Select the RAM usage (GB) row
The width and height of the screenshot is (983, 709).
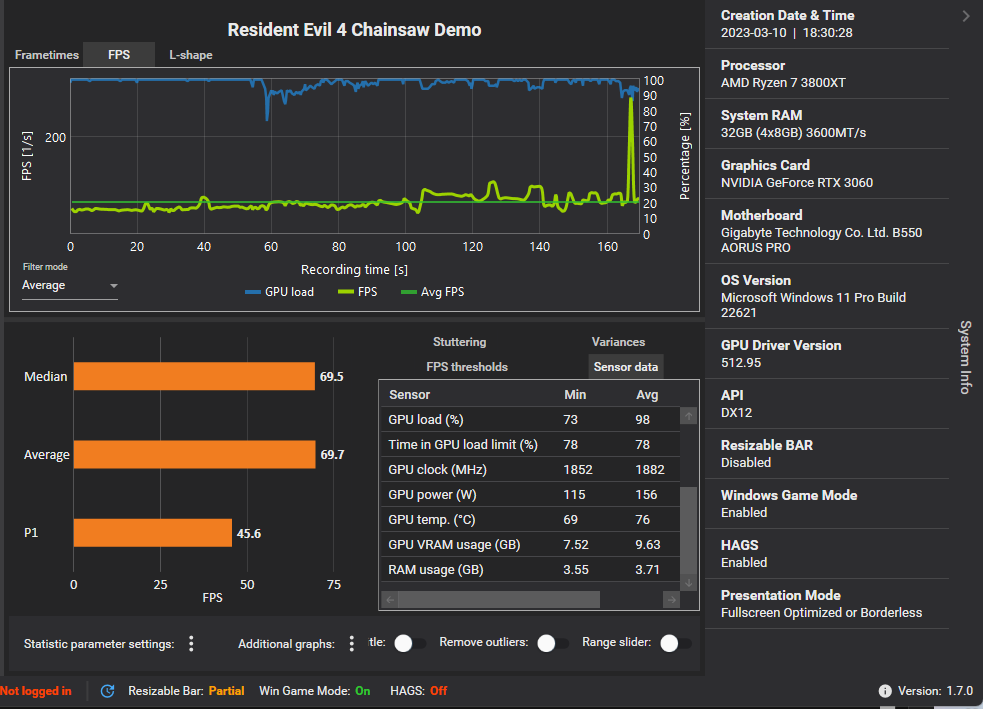pos(530,570)
